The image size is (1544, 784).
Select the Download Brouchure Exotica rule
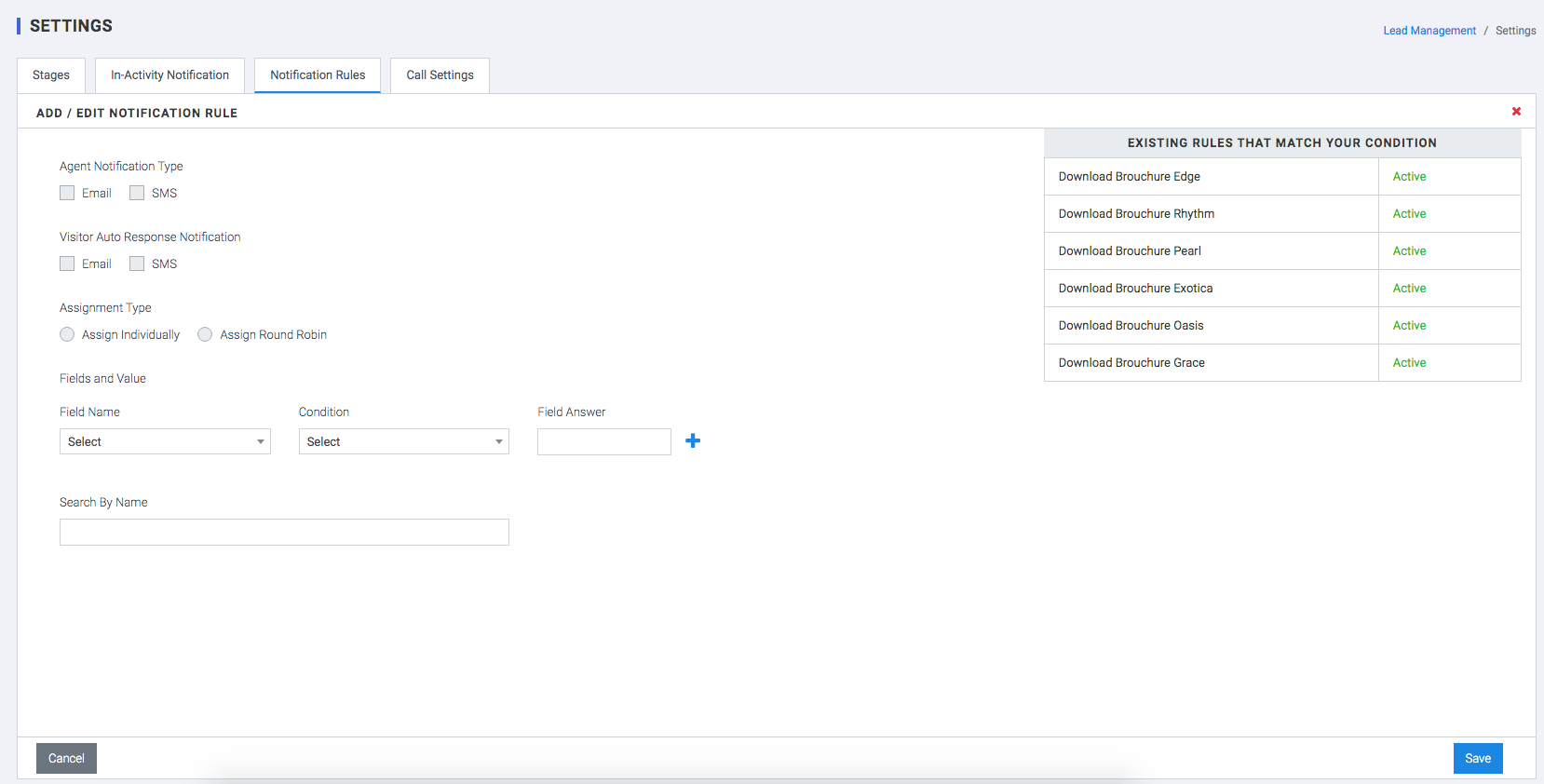point(1135,288)
